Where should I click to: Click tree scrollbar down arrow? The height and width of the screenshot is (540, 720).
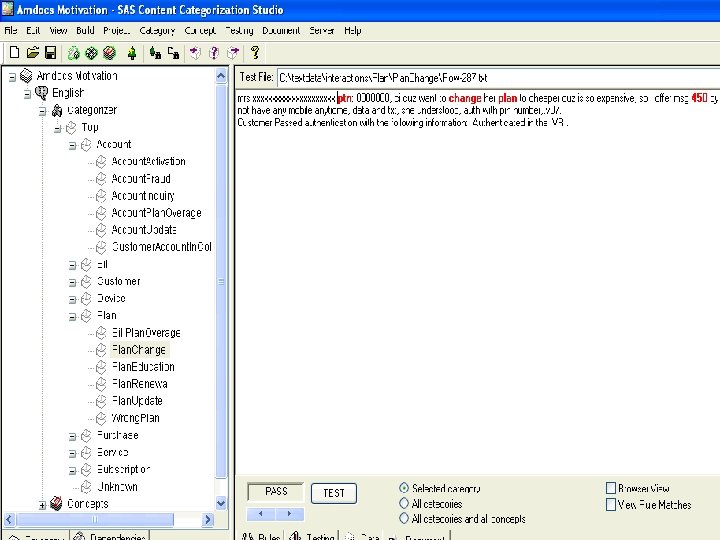tap(221, 503)
